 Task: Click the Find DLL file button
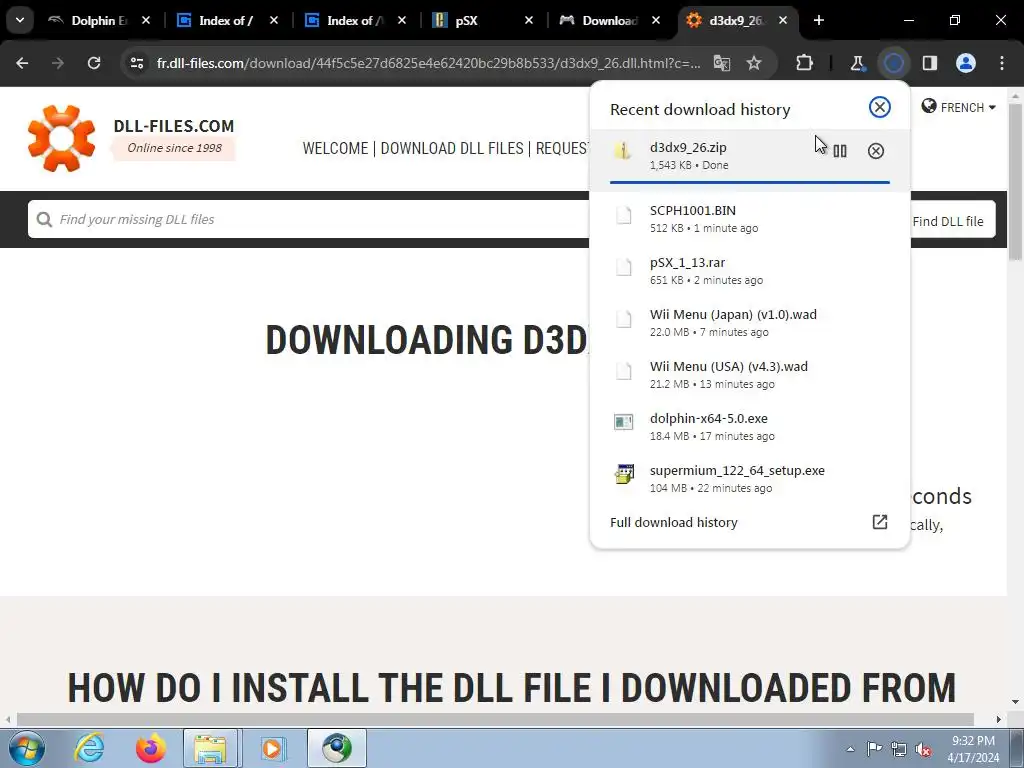[x=948, y=221]
